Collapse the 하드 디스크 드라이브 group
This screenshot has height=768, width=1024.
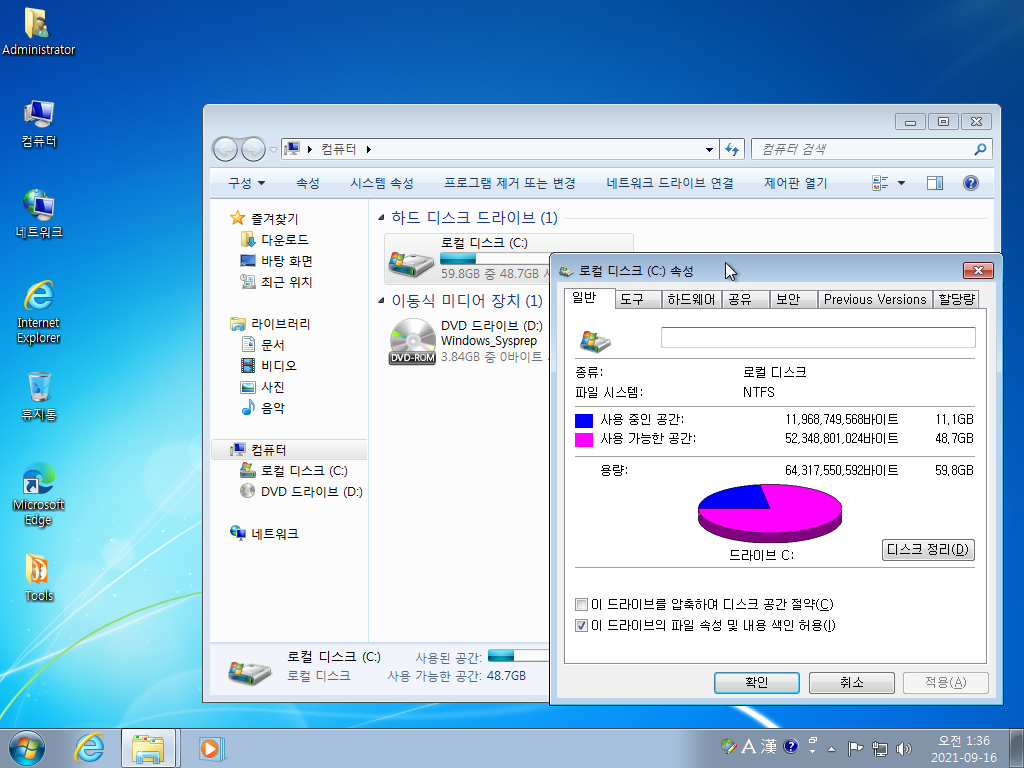tap(381, 217)
